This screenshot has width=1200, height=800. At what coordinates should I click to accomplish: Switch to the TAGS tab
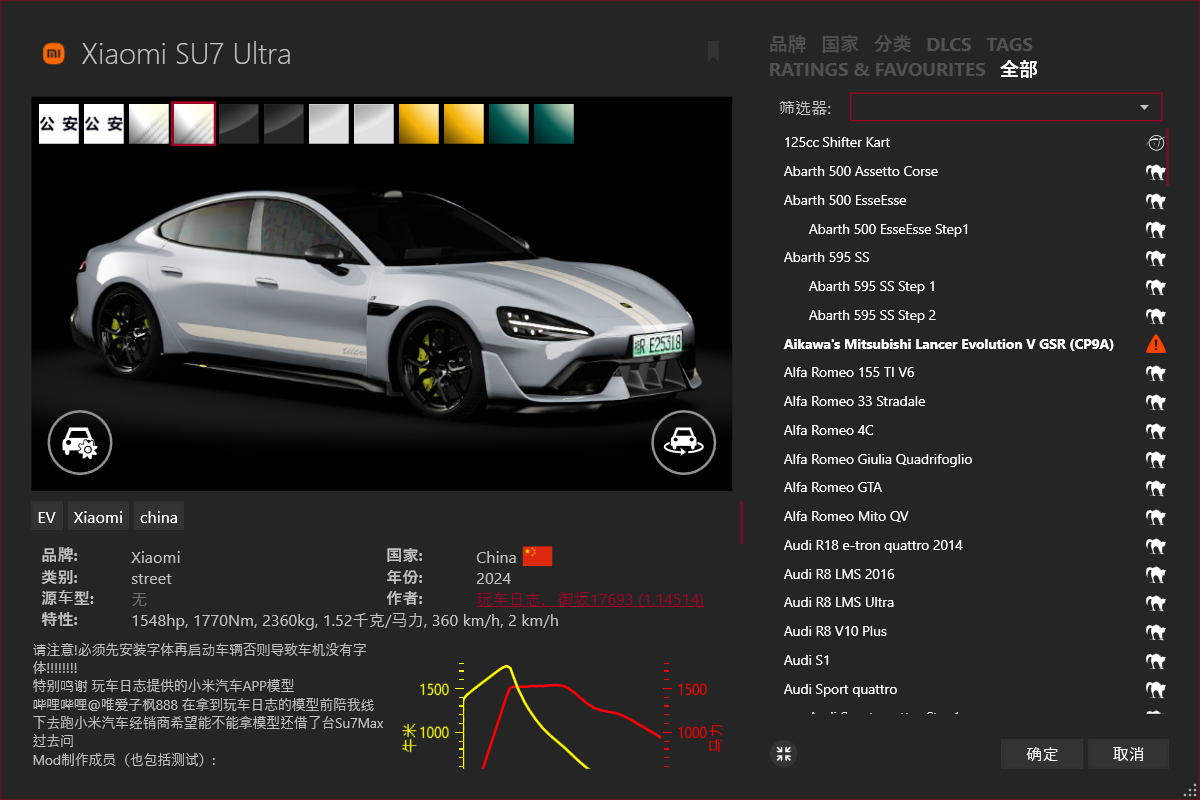coord(1009,44)
